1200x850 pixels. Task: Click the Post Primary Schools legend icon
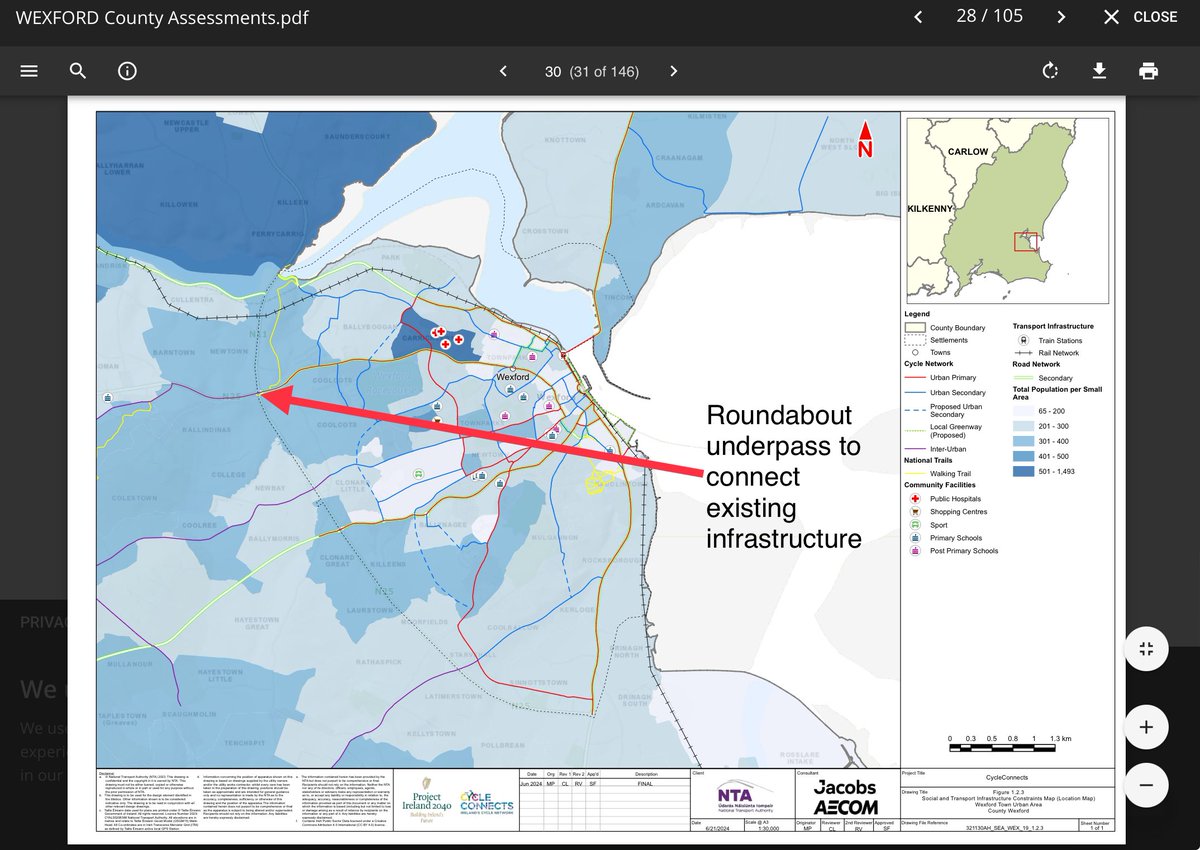point(914,550)
